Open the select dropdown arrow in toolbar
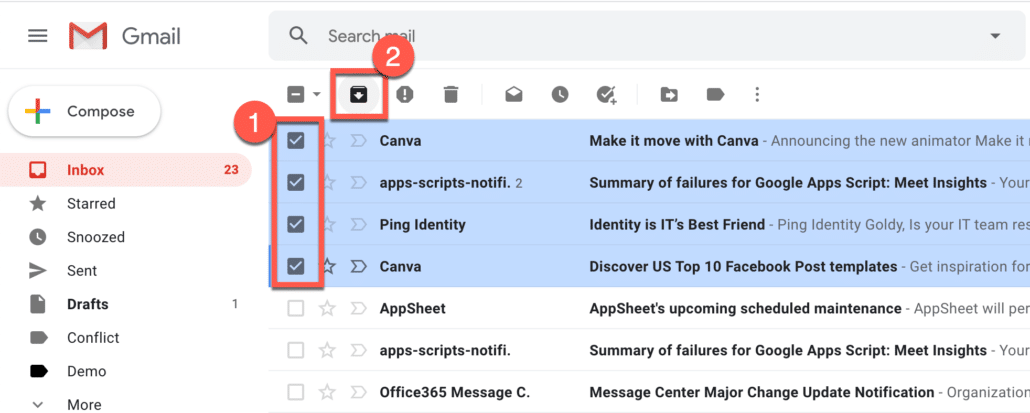 click(317, 95)
